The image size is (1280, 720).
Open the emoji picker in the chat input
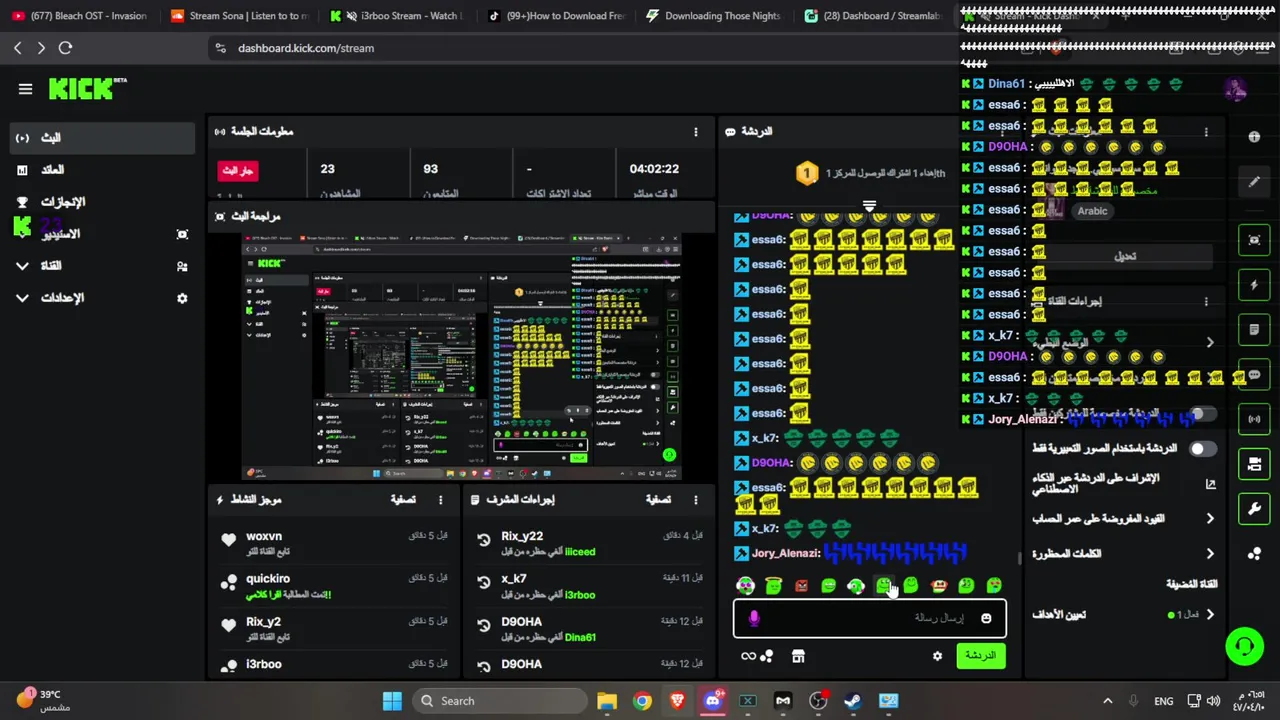click(x=986, y=618)
